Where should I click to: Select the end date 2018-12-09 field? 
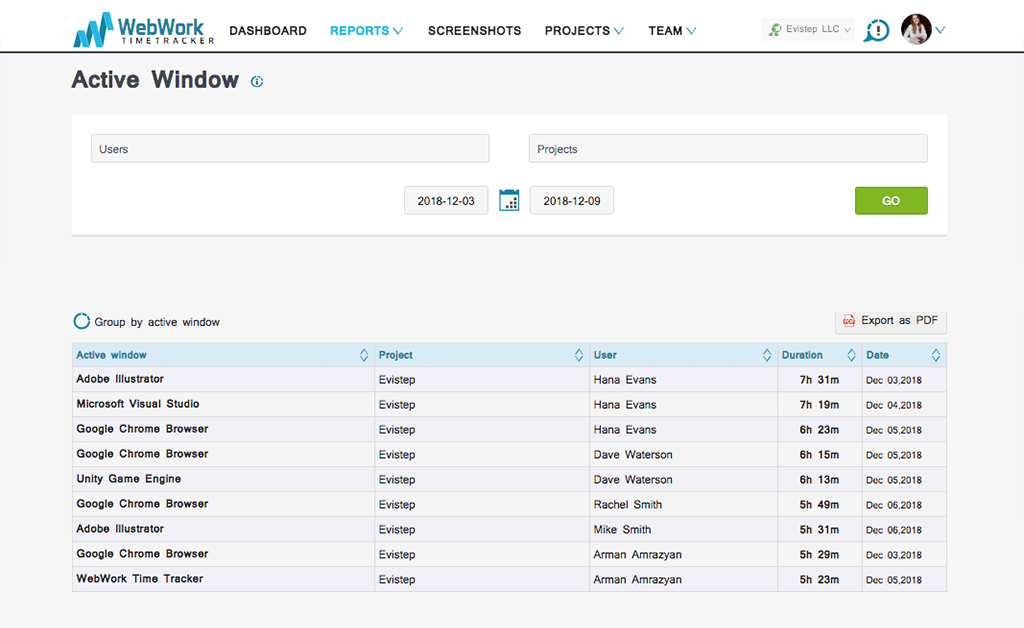[571, 200]
